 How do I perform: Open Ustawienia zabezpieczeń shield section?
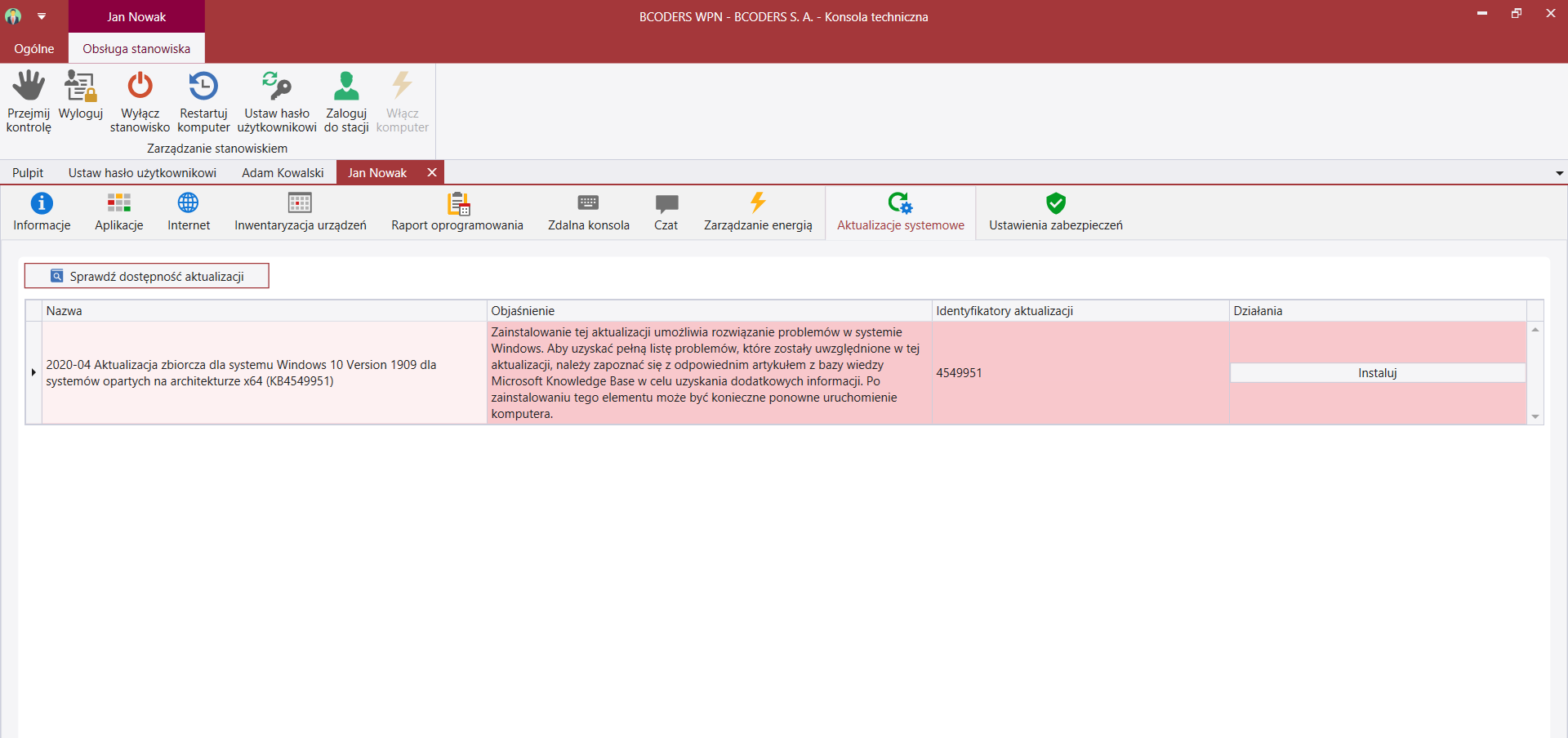[1056, 212]
